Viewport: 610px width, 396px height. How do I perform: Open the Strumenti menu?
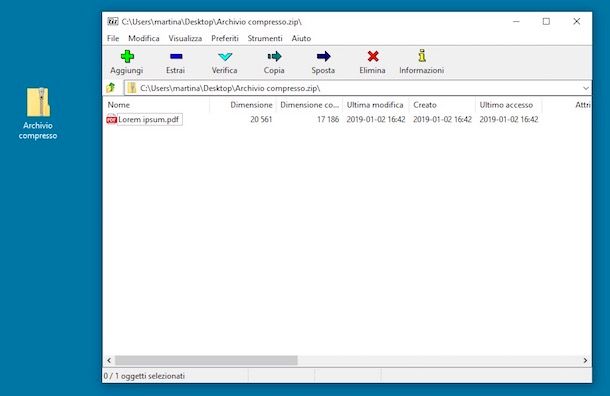[265, 38]
